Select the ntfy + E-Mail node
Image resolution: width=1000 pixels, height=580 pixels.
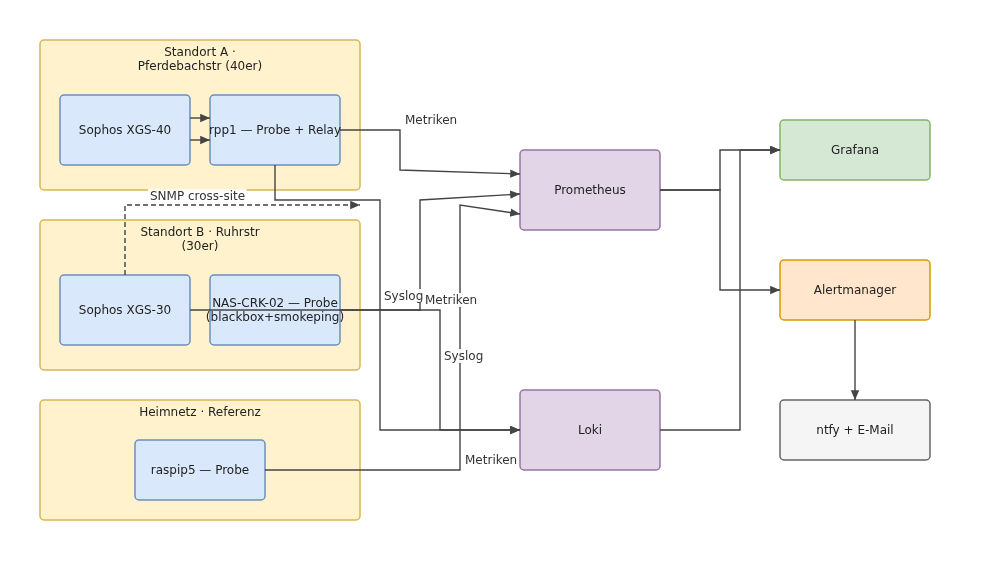[855, 430]
